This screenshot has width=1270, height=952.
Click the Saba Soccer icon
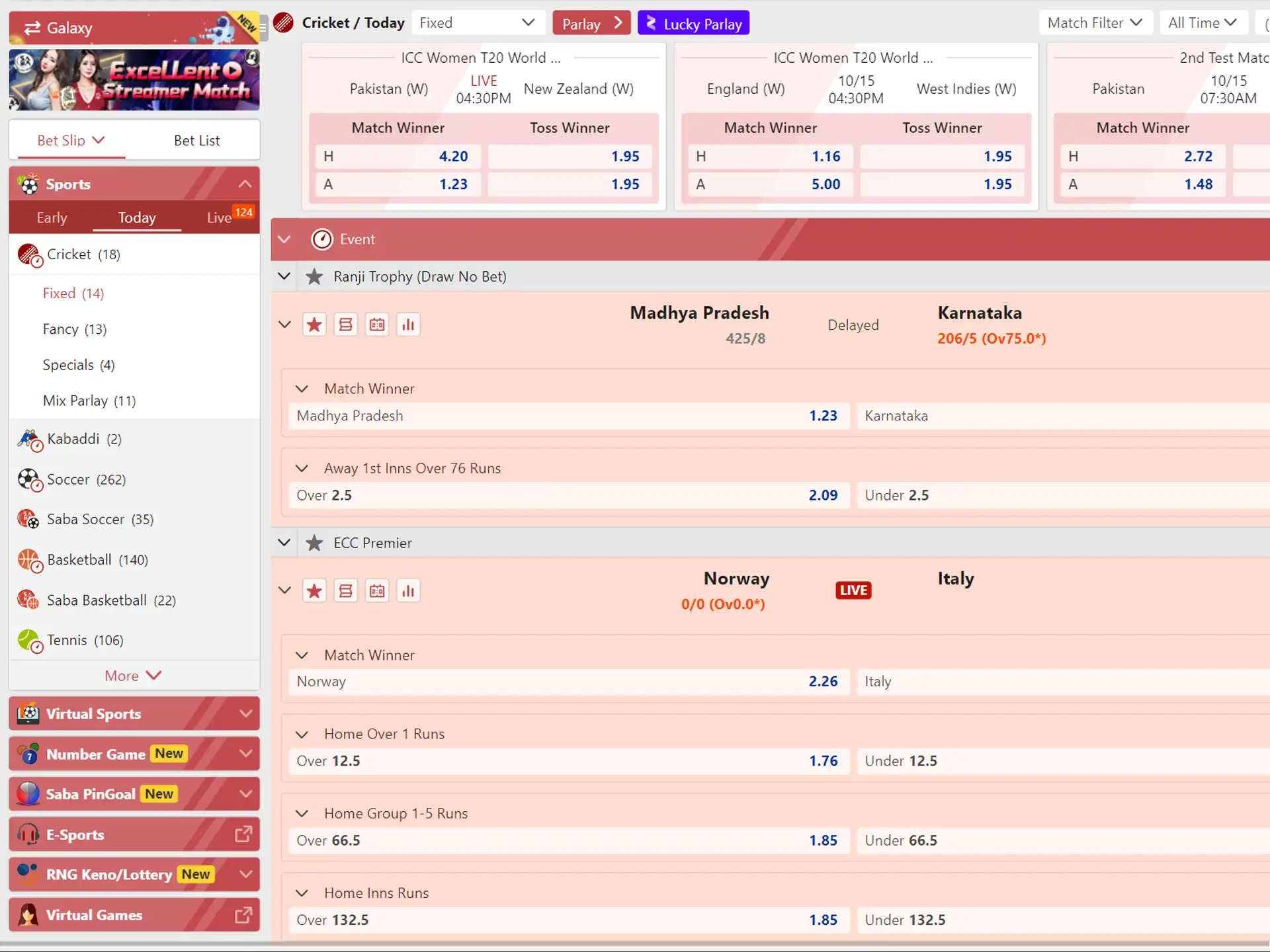click(x=28, y=520)
